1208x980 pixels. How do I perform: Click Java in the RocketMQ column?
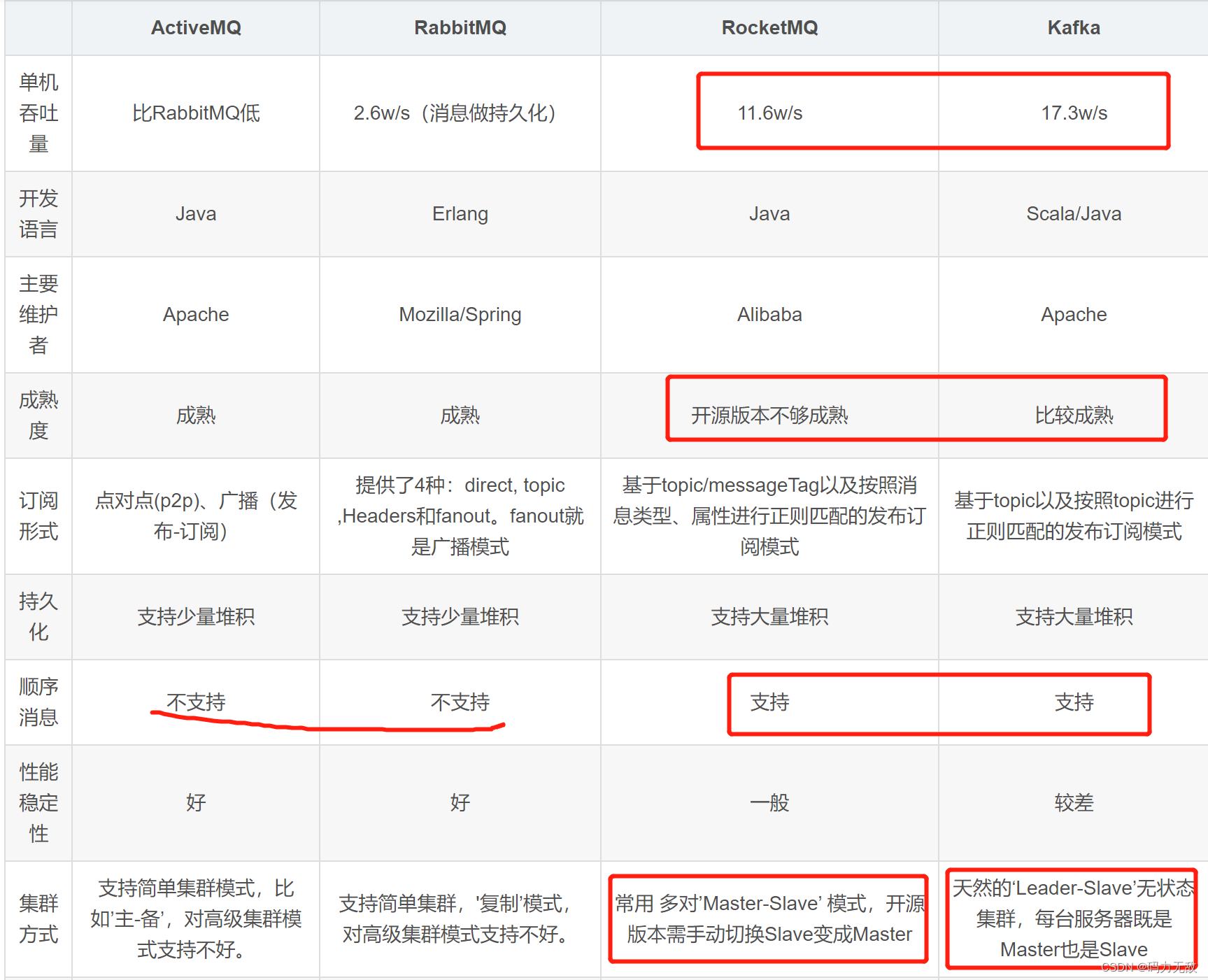(769, 214)
